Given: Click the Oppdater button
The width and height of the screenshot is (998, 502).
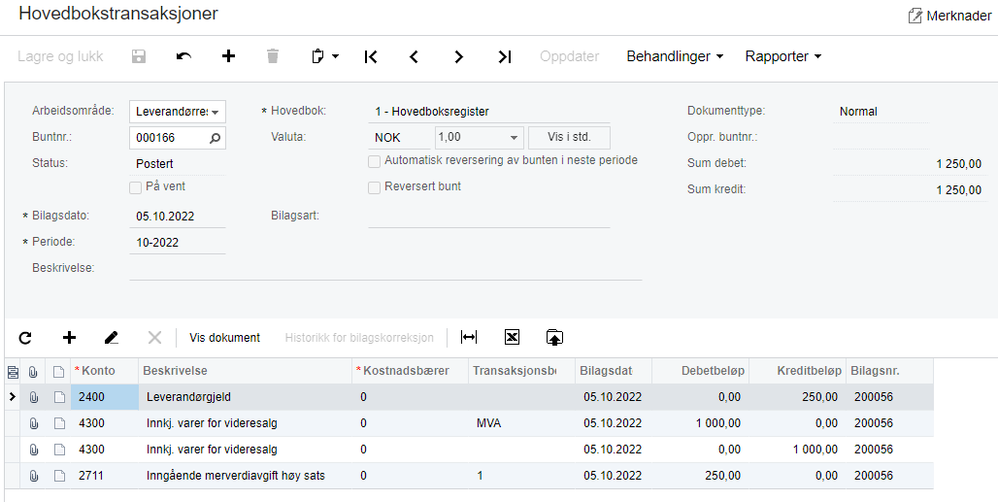Looking at the screenshot, I should click(x=569, y=56).
